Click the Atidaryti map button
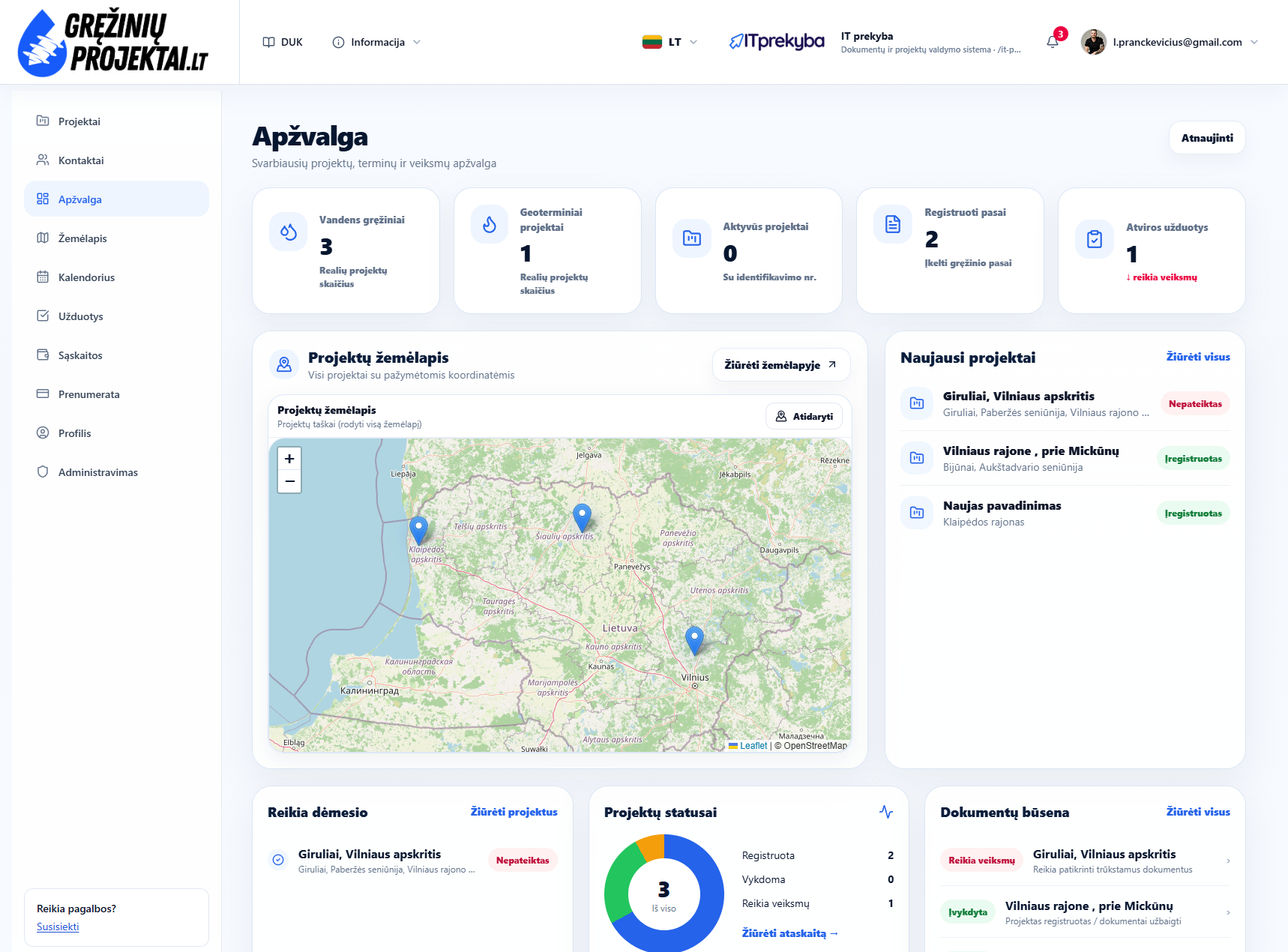This screenshot has height=952, width=1288. pyautogui.click(x=804, y=416)
